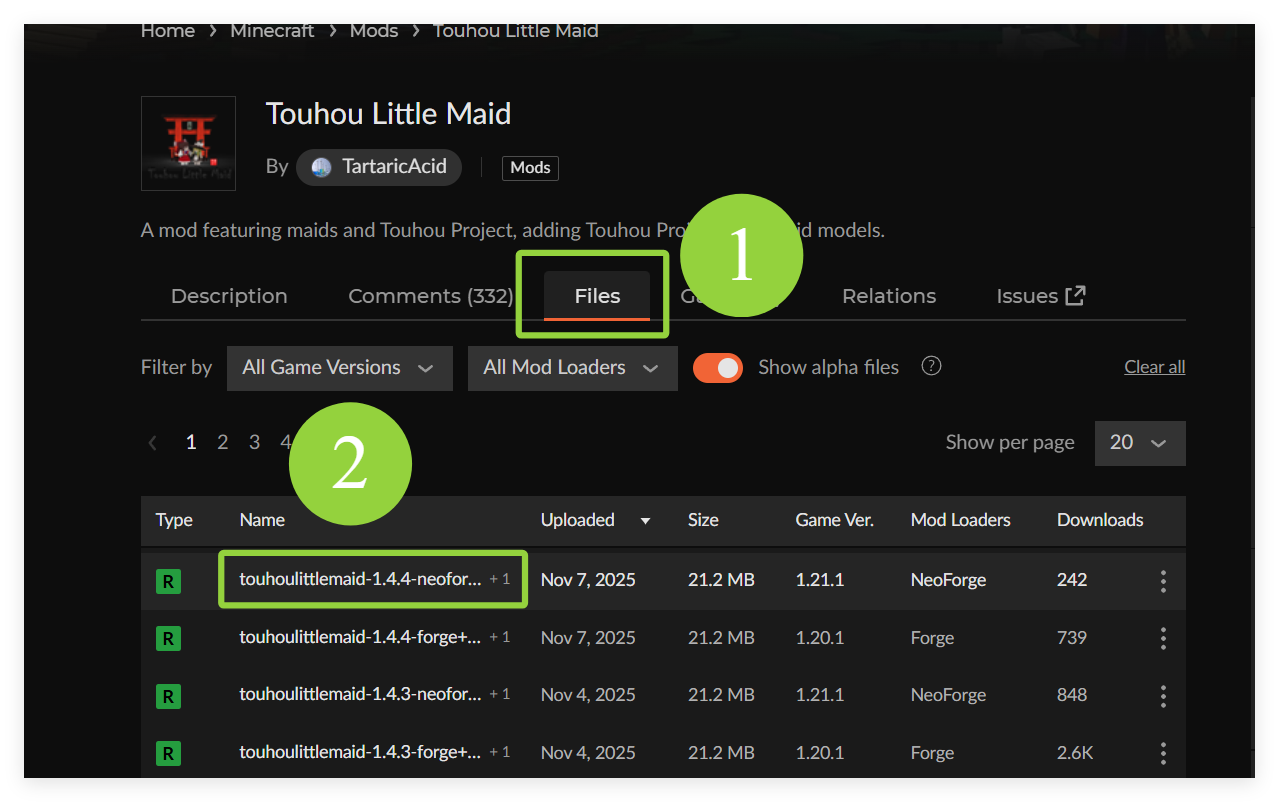
Task: Open the Show per page 20 dropdown
Action: point(1140,443)
